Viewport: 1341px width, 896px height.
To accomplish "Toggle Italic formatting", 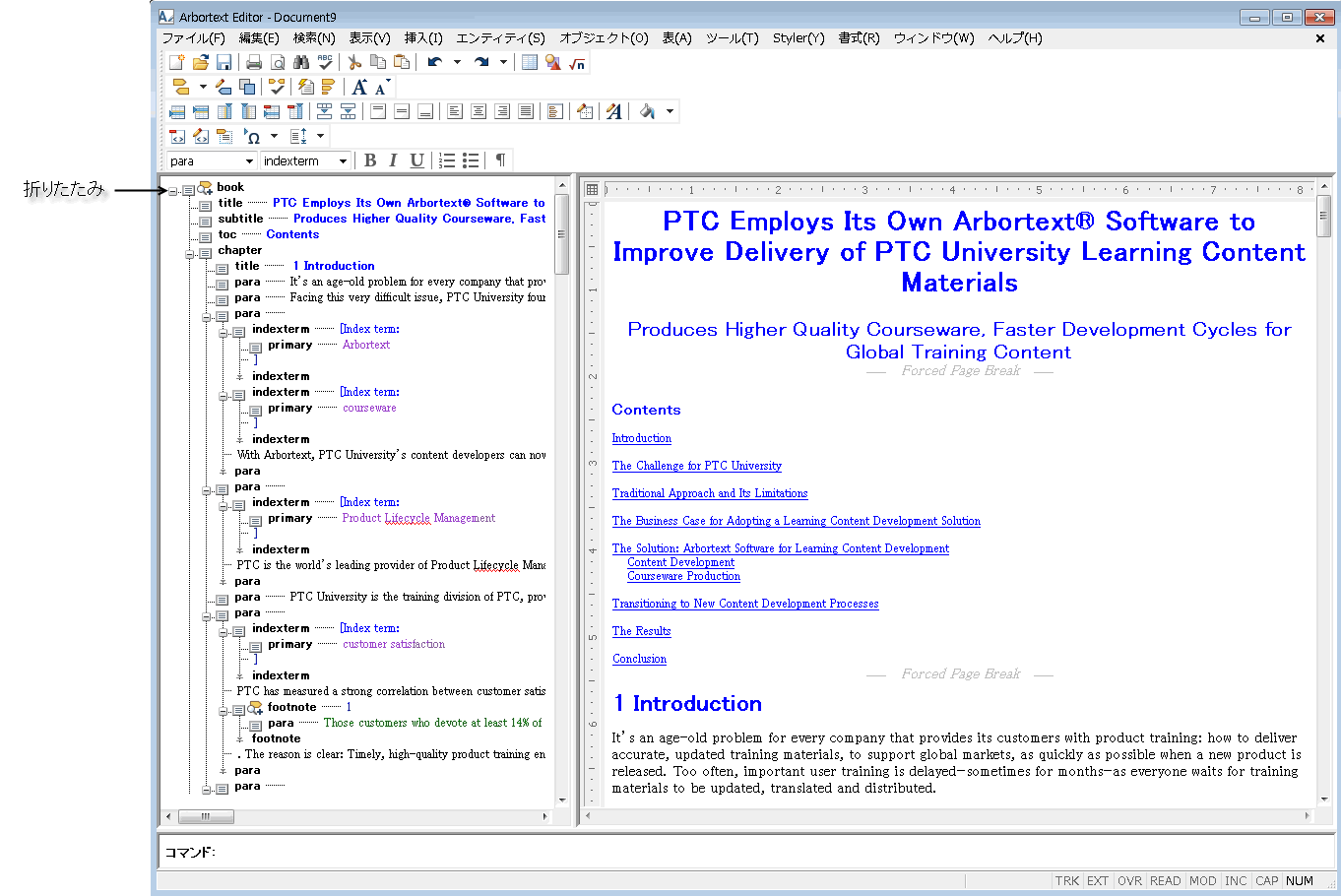I will (394, 160).
